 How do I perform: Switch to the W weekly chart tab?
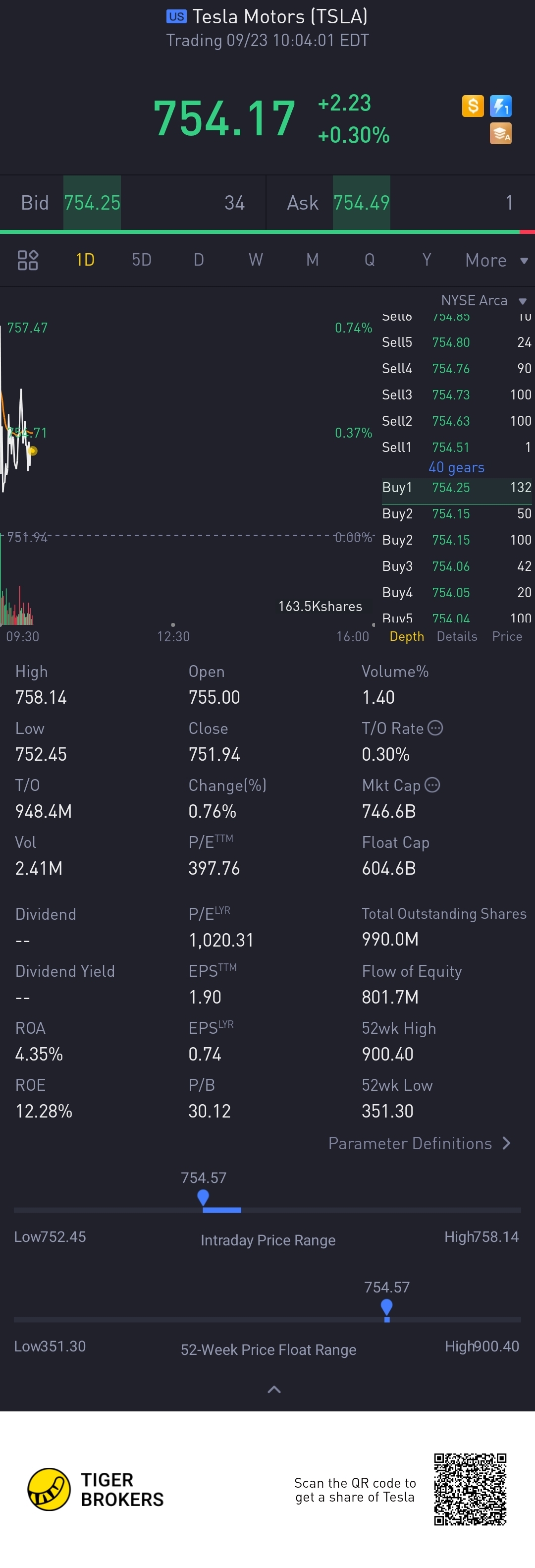pos(256,260)
